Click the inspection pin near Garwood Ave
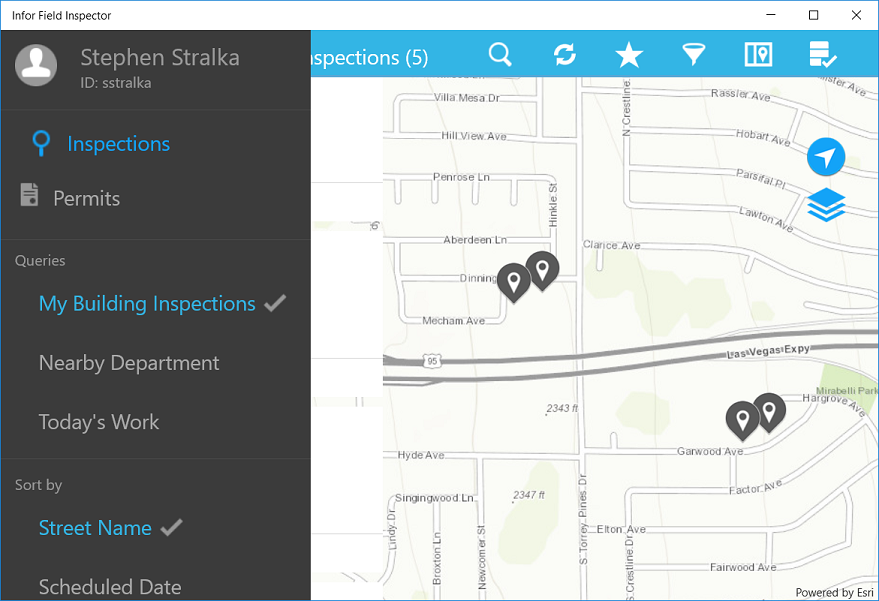Image resolution: width=879 pixels, height=601 pixels. click(741, 420)
